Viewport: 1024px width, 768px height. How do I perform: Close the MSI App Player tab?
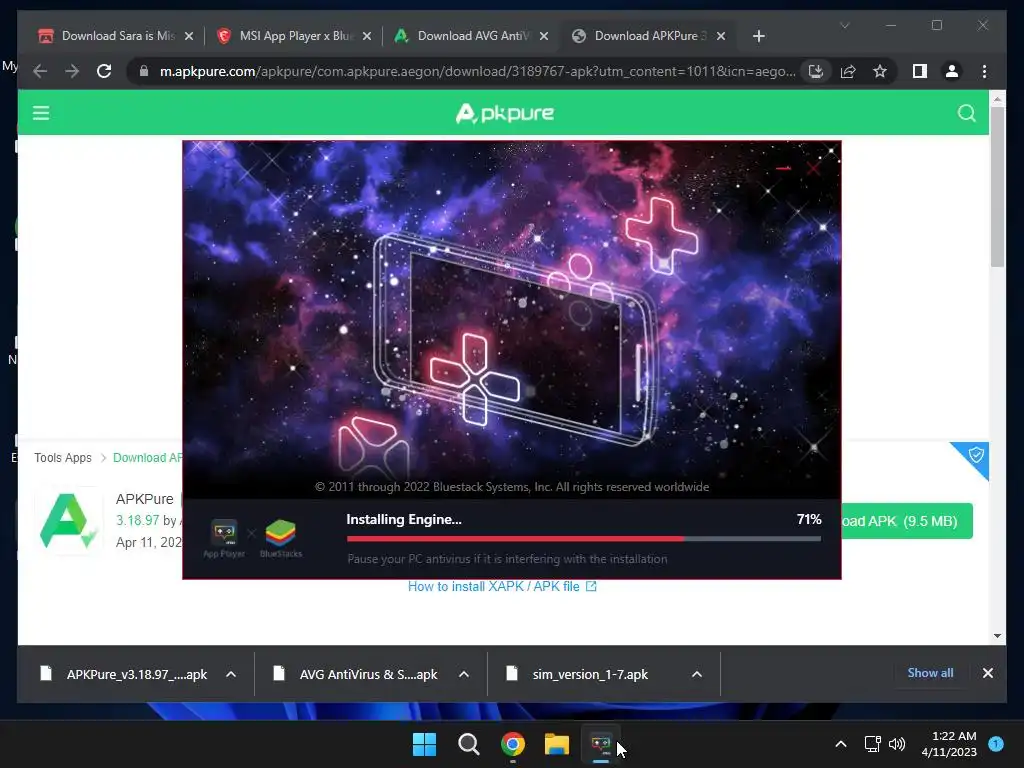click(x=367, y=36)
